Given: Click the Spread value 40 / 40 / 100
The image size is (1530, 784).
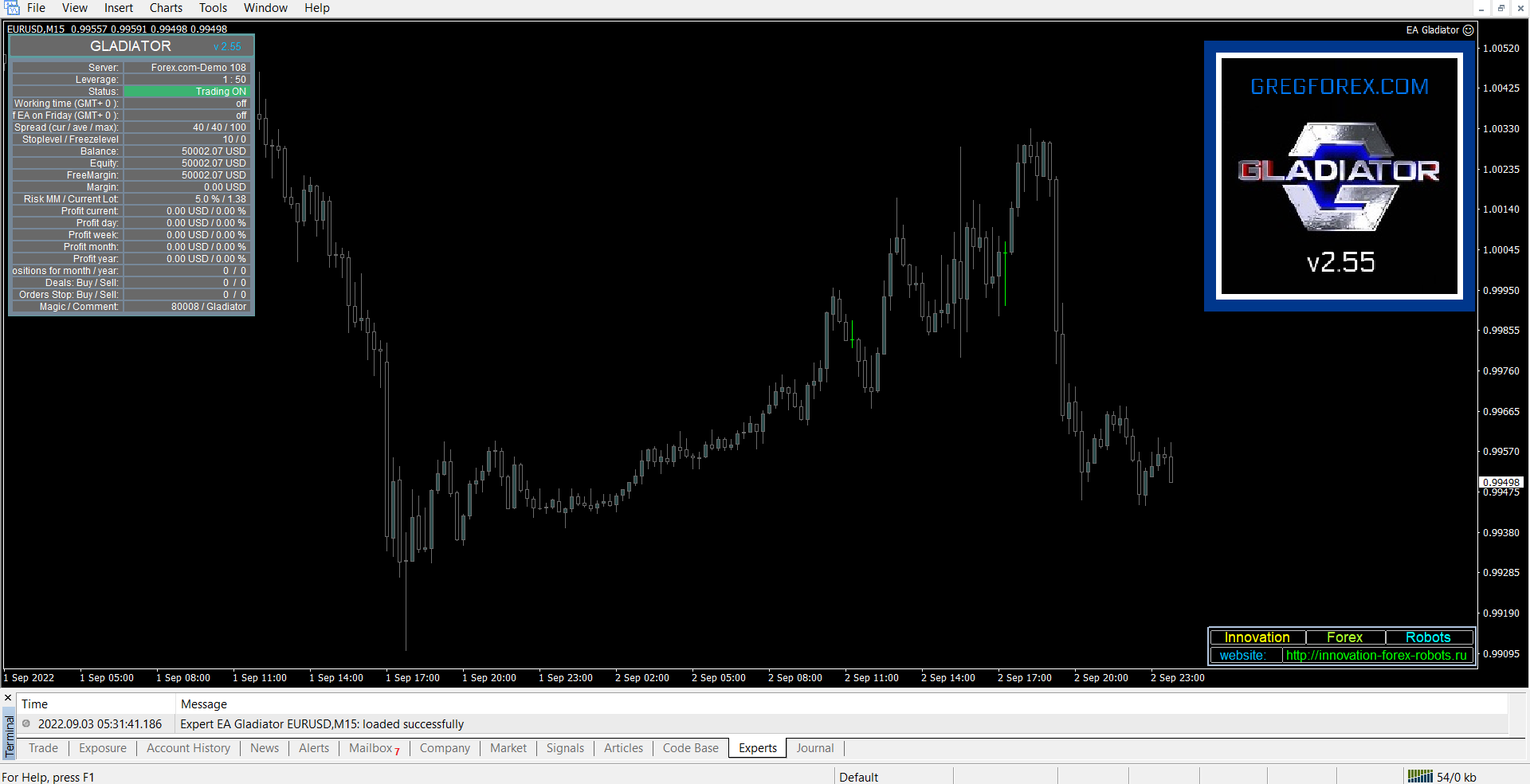Looking at the screenshot, I should coord(186,127).
